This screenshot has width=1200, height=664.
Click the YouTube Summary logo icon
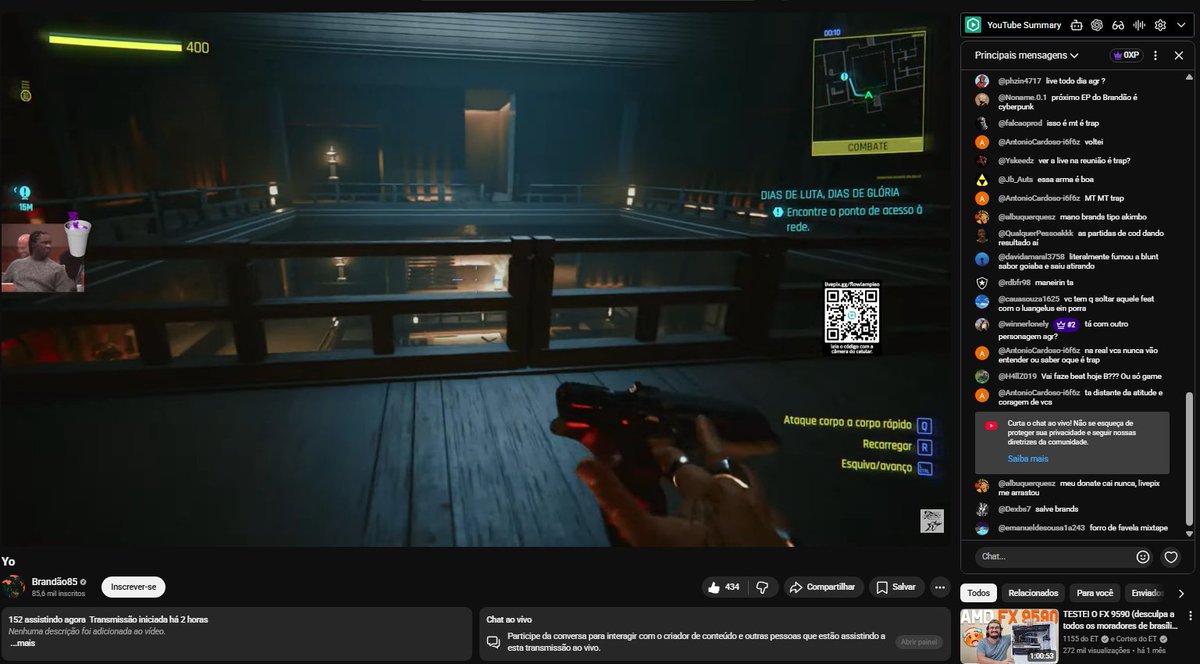click(x=973, y=25)
